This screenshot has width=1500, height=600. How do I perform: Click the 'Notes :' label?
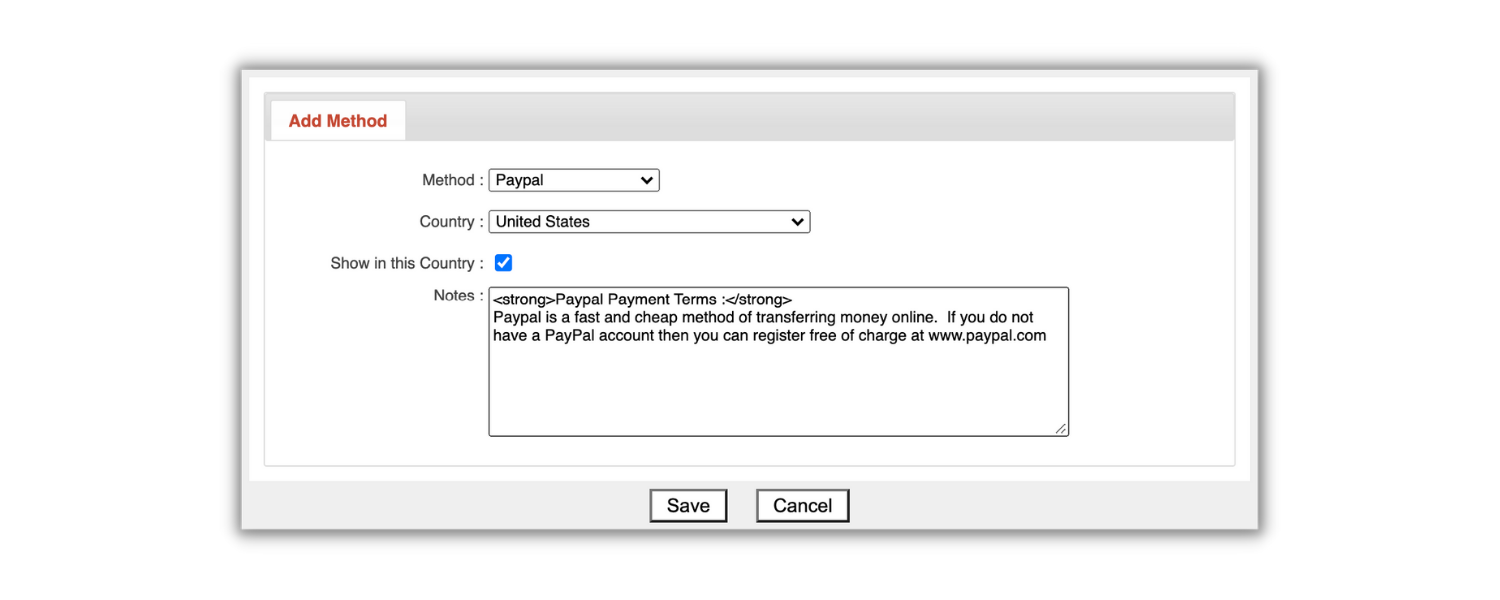[459, 295]
